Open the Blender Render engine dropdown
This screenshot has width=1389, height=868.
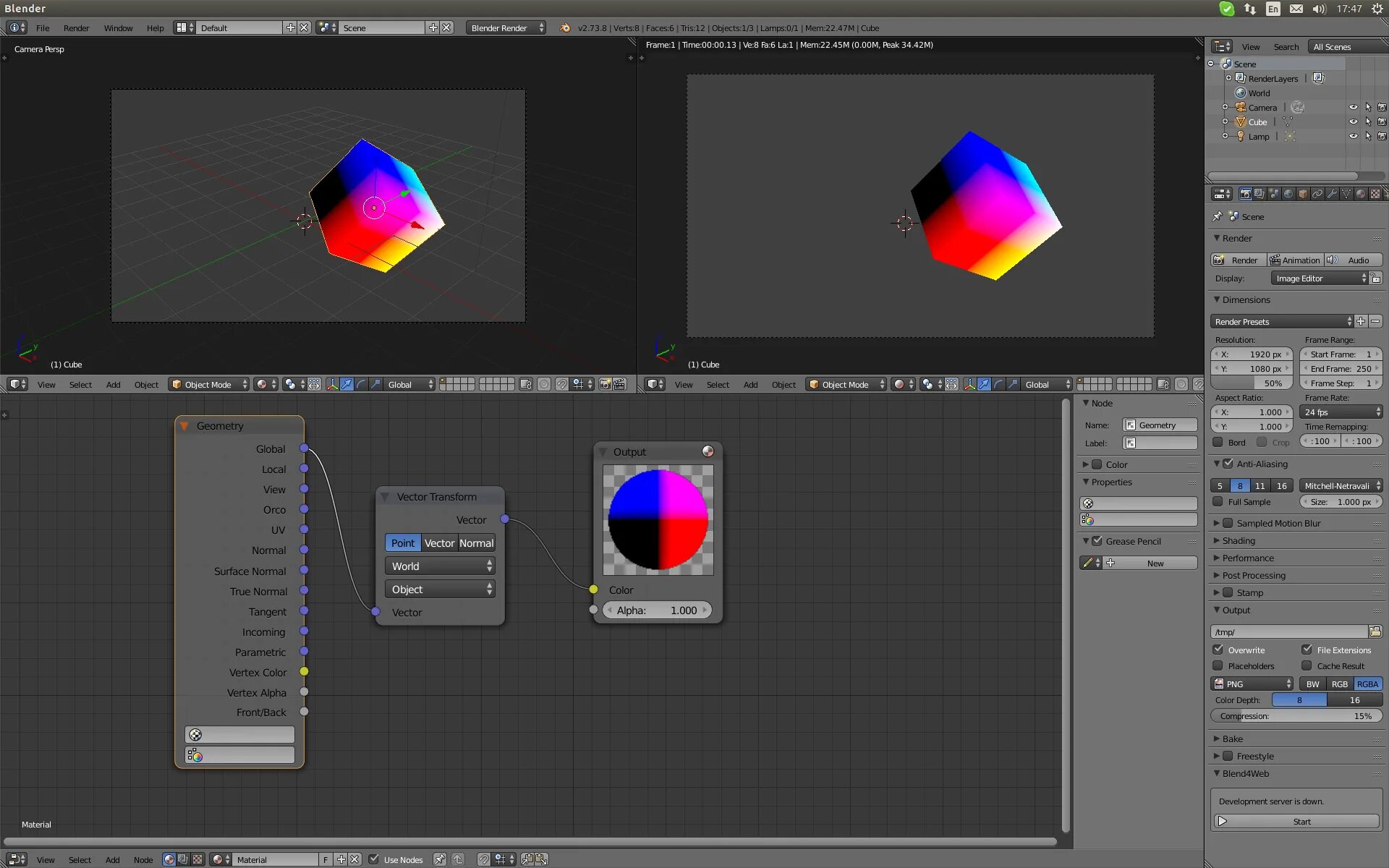[x=507, y=27]
